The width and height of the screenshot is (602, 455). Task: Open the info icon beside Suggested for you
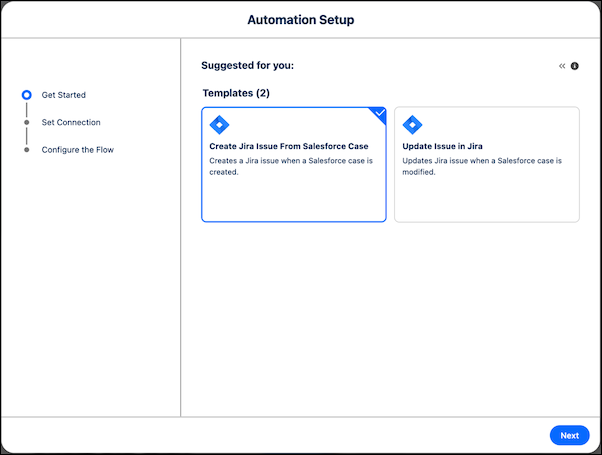574,66
